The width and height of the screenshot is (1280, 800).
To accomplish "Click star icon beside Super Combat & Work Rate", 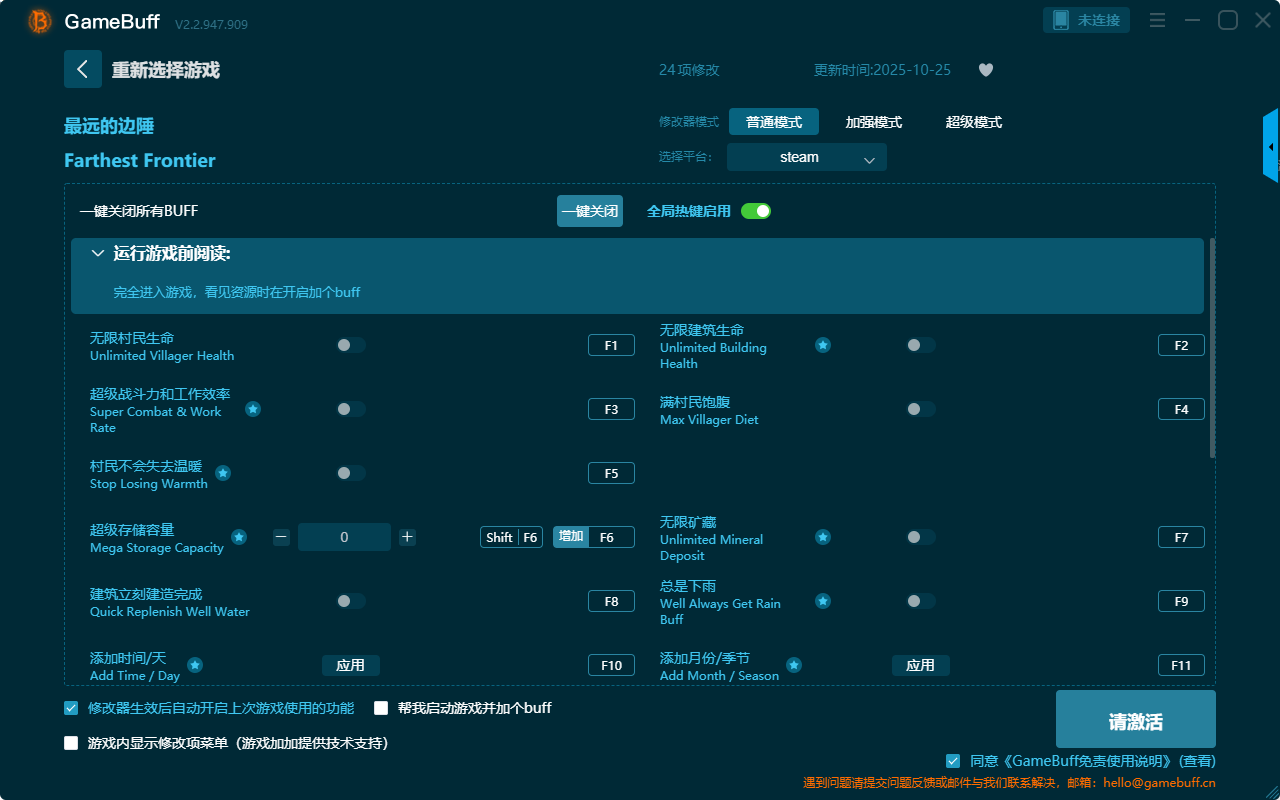I will click(x=253, y=409).
